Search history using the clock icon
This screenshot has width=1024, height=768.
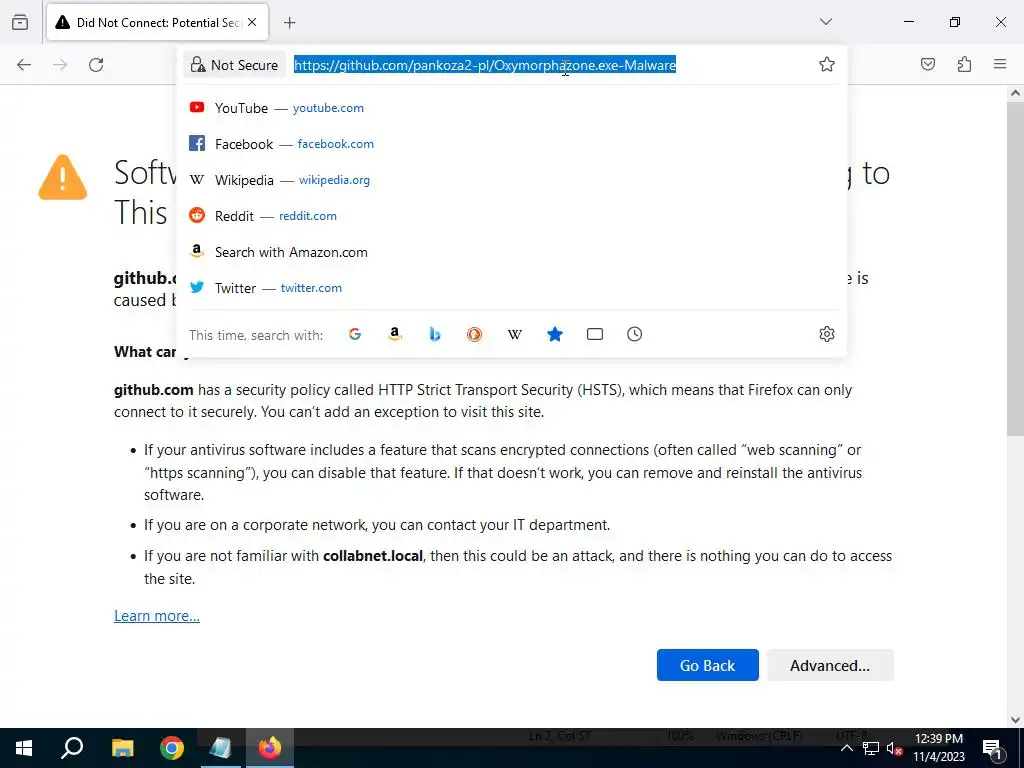tap(634, 334)
